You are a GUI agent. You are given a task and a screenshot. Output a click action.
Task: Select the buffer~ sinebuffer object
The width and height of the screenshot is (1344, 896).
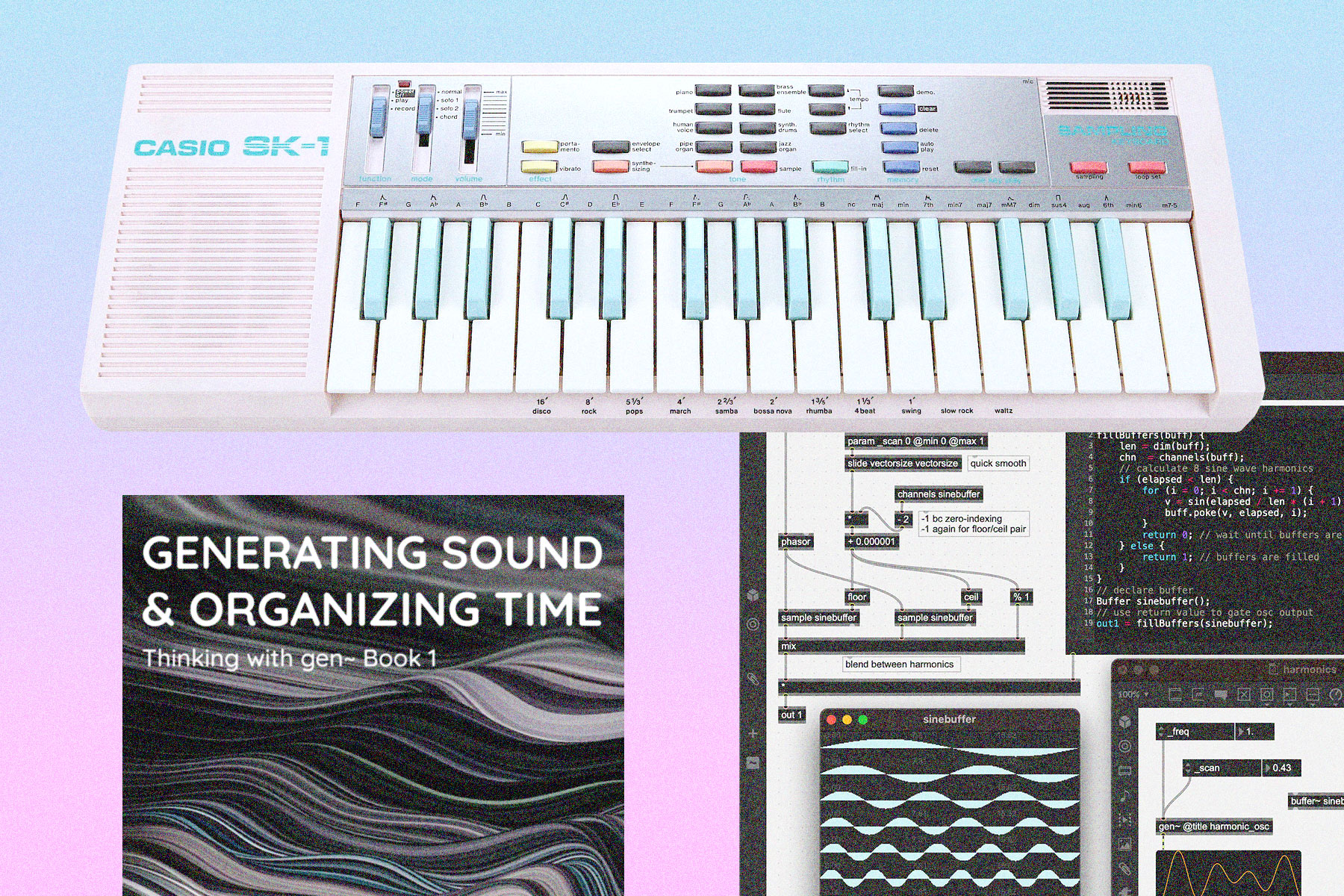1316,801
